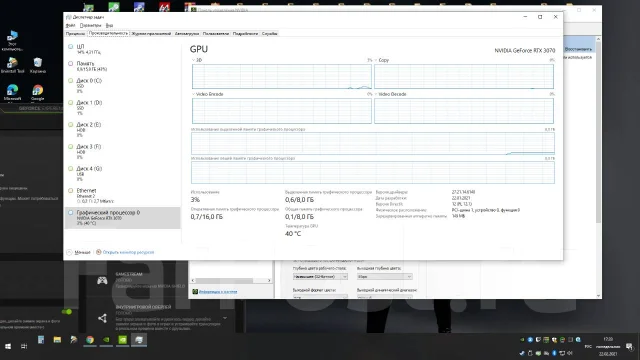Open the 3D graph engine dropdown
Image resolution: width=640 pixels, height=360 pixels.
click(x=193, y=60)
